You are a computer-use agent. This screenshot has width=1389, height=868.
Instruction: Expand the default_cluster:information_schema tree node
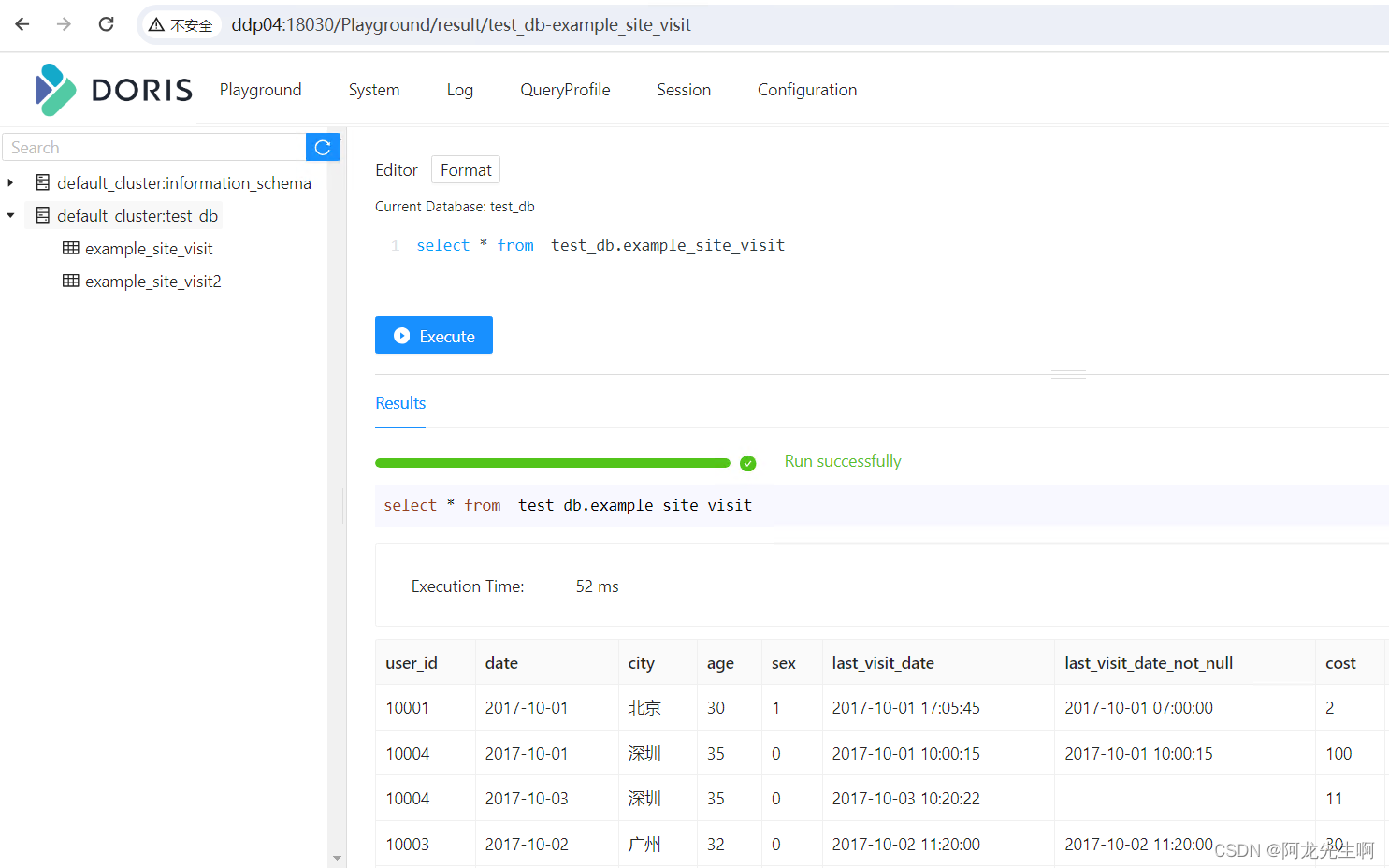point(10,183)
